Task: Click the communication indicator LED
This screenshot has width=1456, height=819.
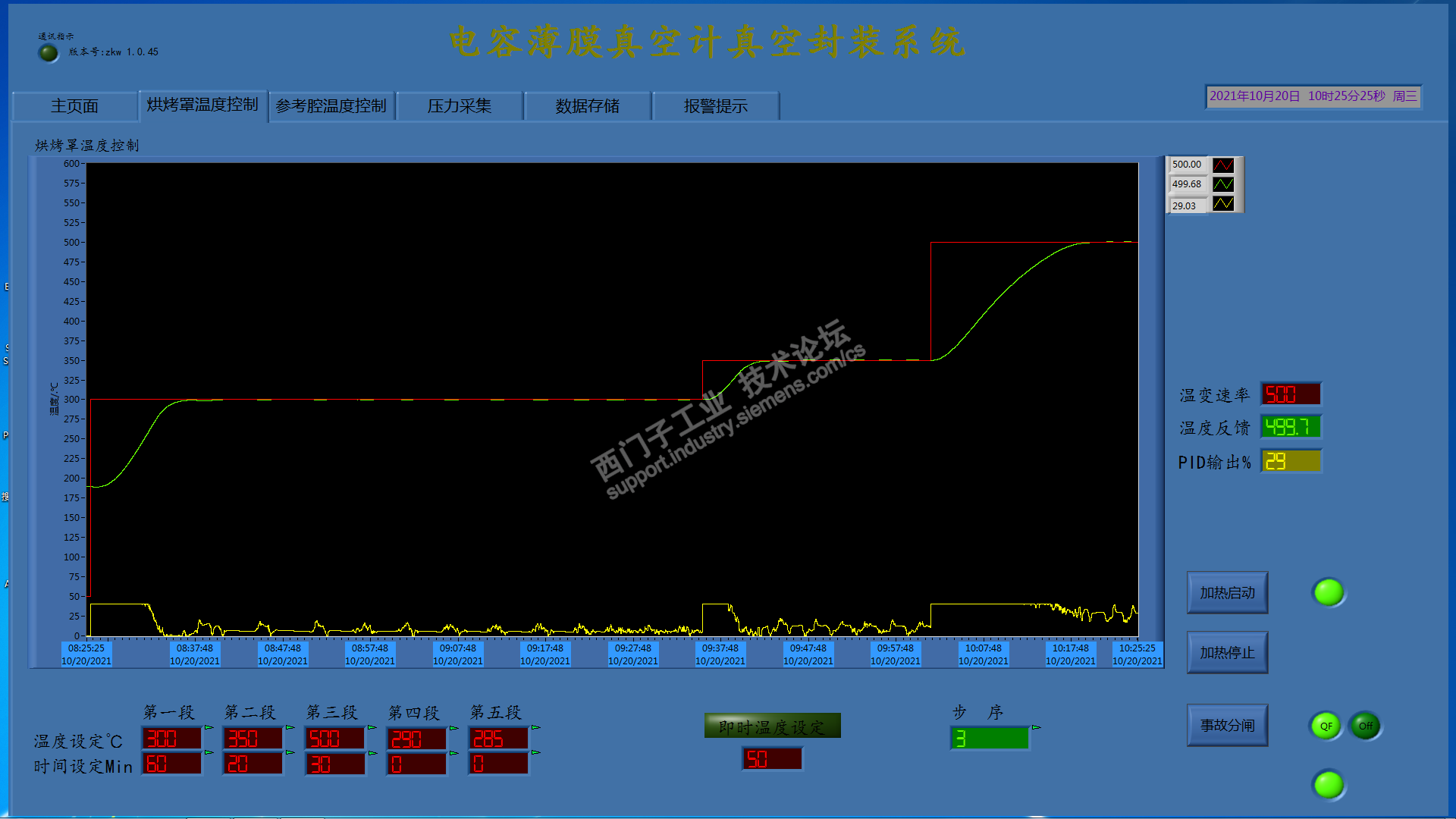Action: click(49, 53)
